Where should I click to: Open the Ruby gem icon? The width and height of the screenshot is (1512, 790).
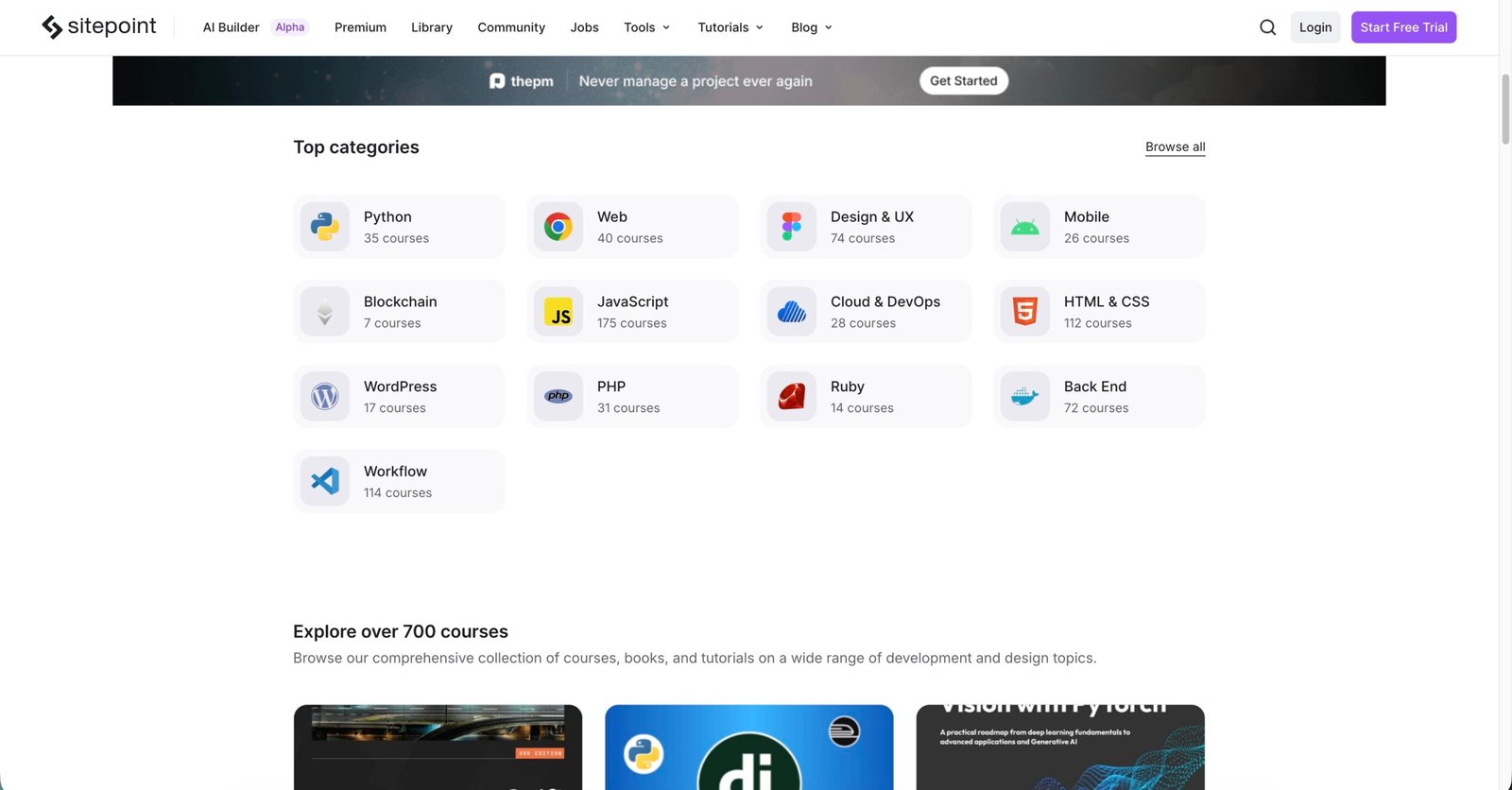[792, 397]
